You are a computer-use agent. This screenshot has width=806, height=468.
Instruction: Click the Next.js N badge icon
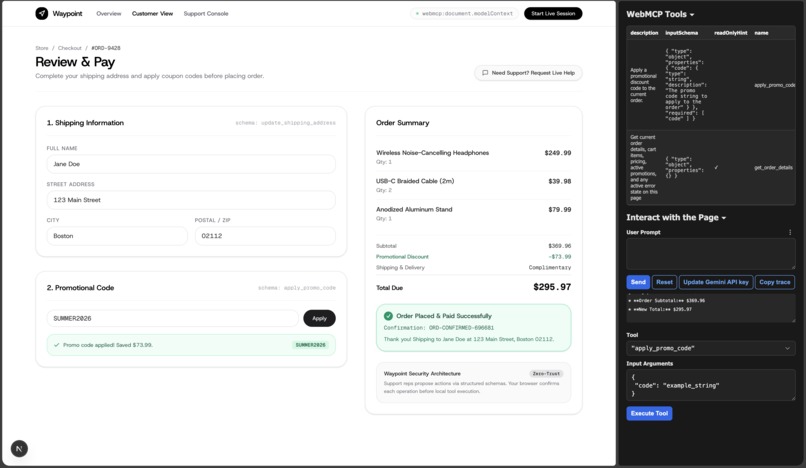tap(19, 448)
